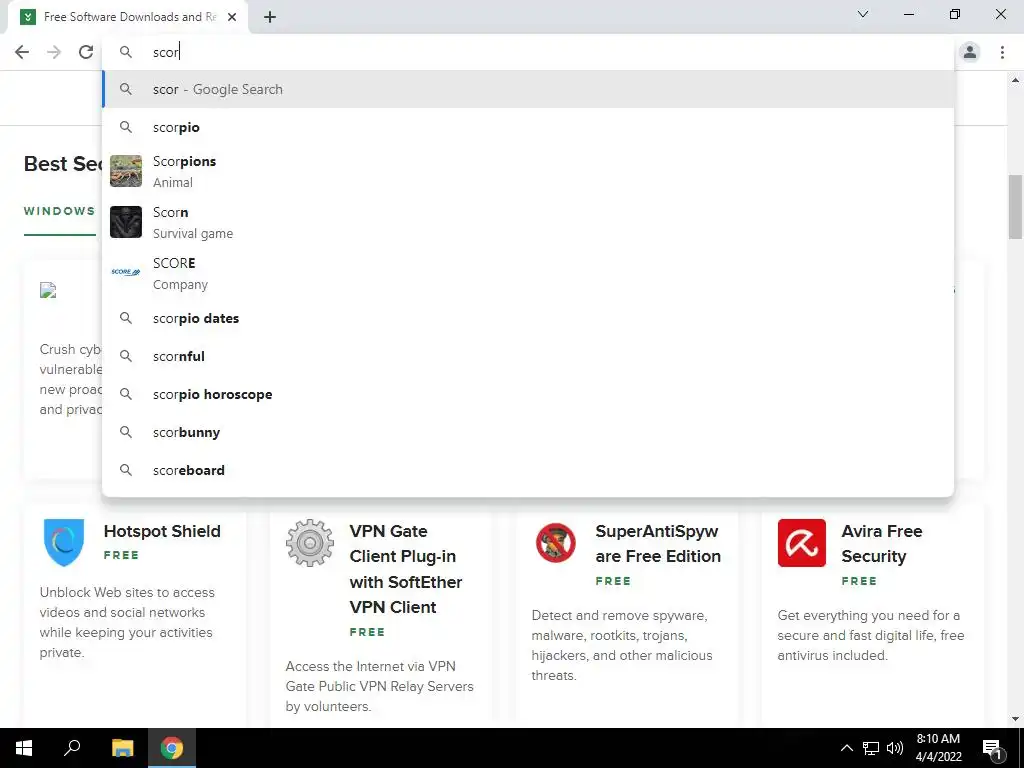
Task: Click the tab's green download favicon
Action: pyautogui.click(x=28, y=17)
